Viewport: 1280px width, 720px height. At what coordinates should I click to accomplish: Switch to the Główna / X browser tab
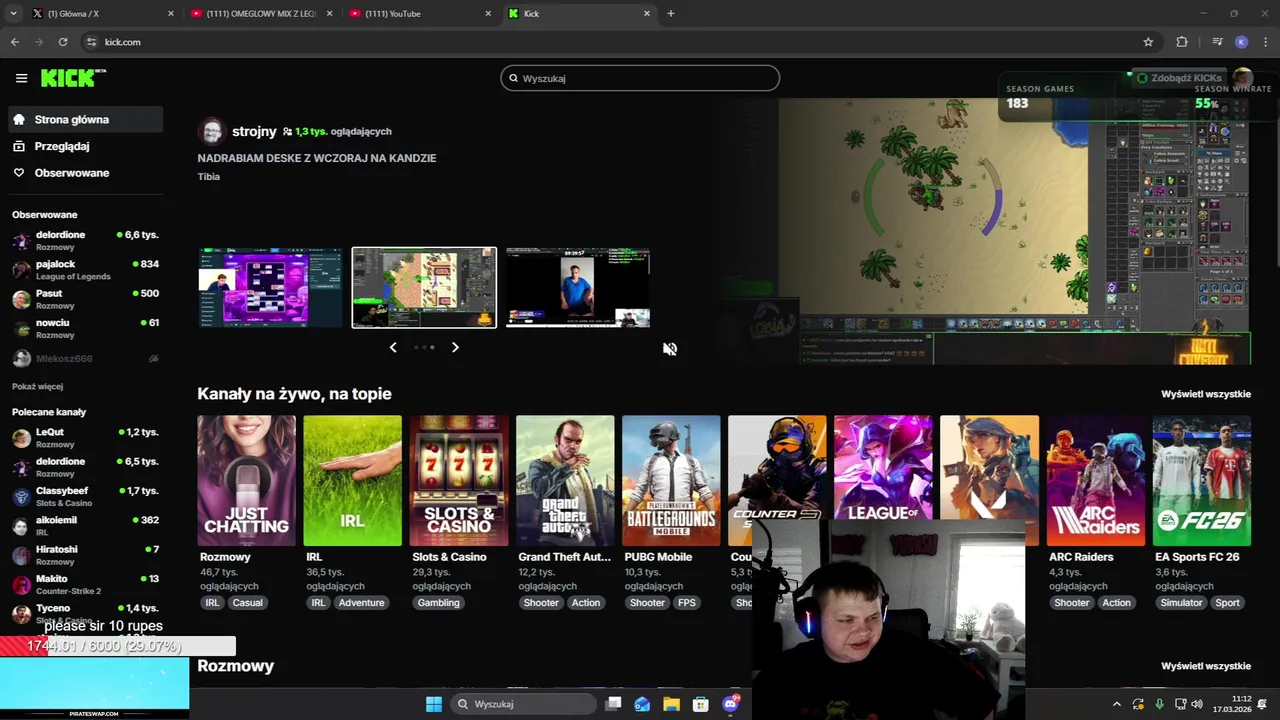point(103,14)
